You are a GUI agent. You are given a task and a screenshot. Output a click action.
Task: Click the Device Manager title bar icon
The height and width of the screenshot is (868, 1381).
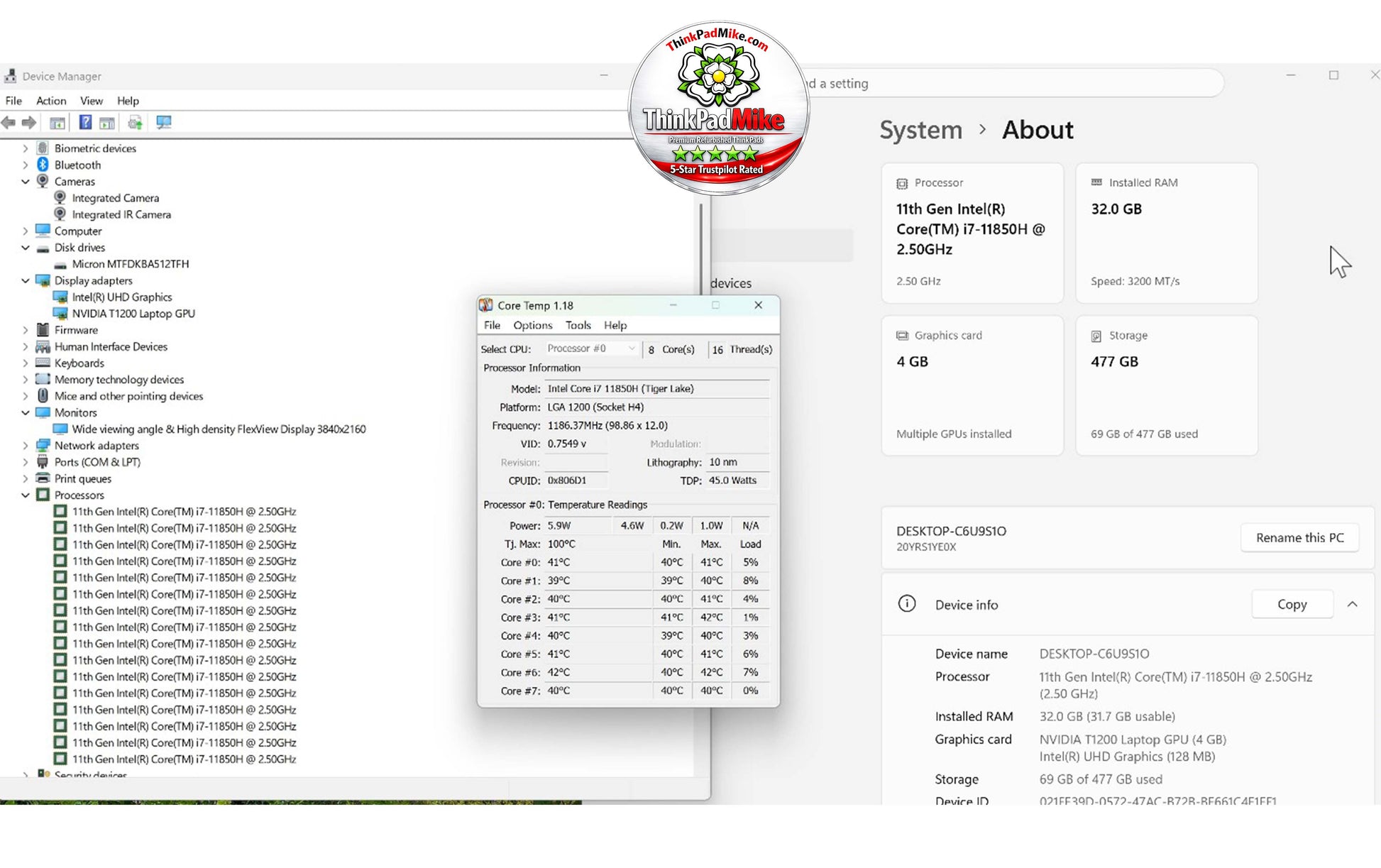[x=10, y=76]
